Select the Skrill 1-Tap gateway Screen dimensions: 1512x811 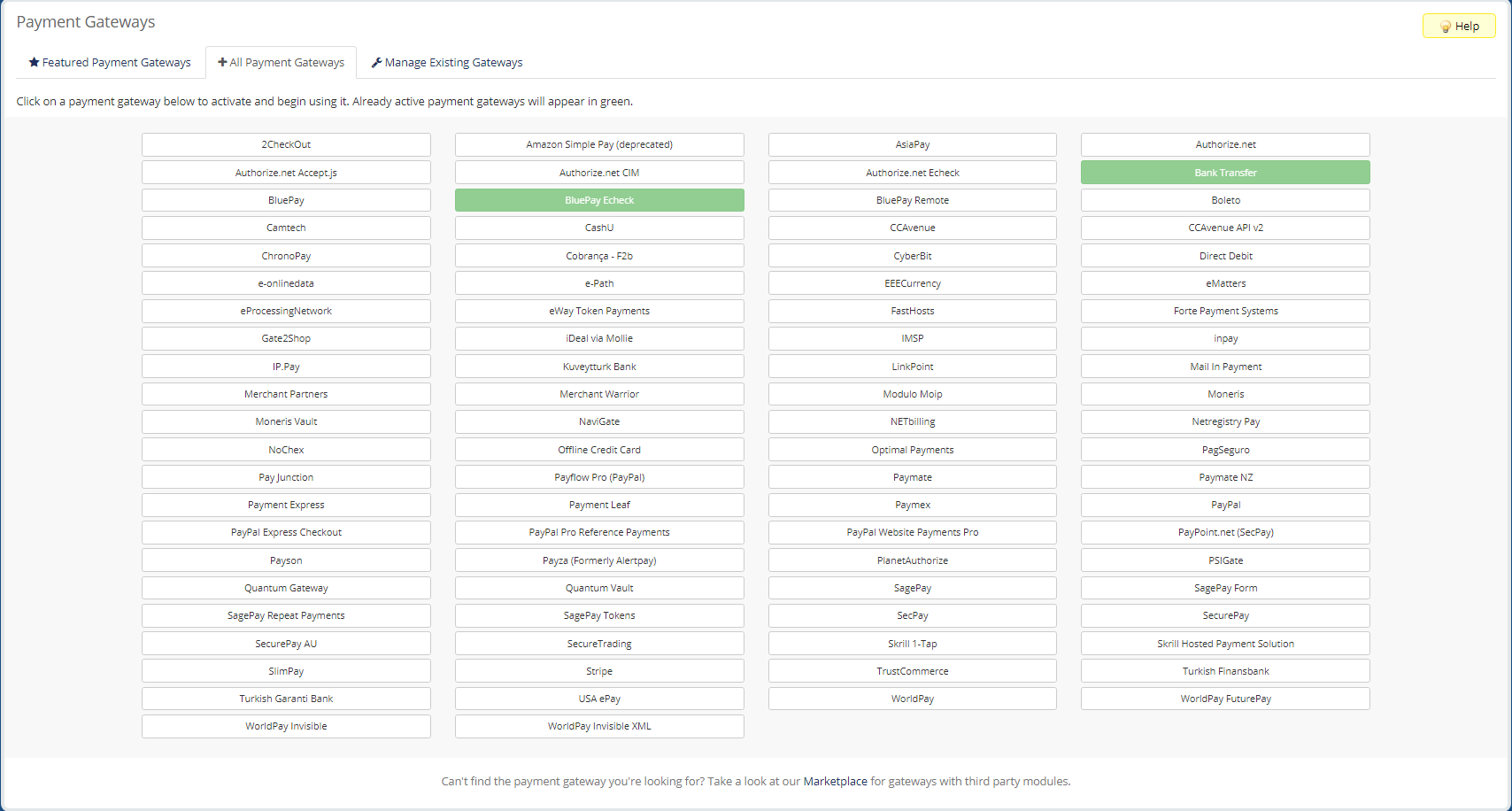913,644
